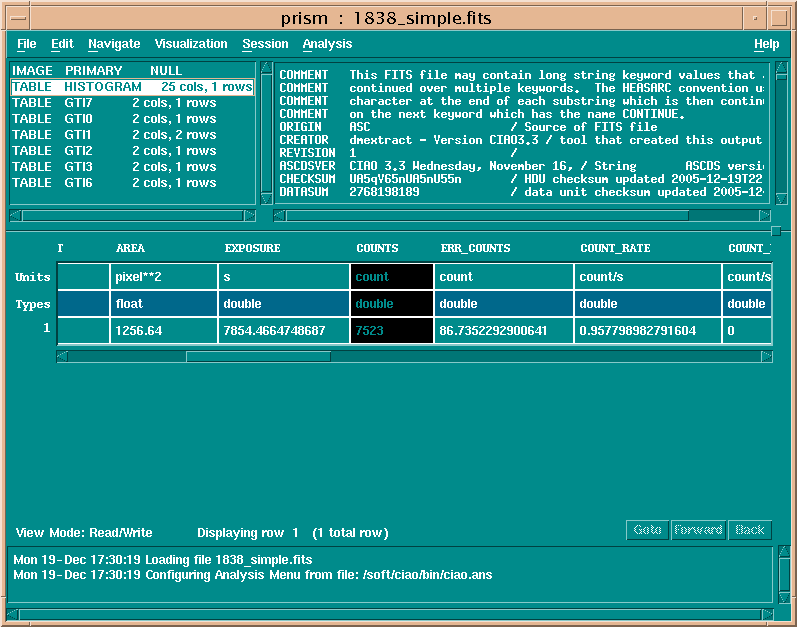
Task: Select the TABLE GTI2 block
Action: (132, 150)
